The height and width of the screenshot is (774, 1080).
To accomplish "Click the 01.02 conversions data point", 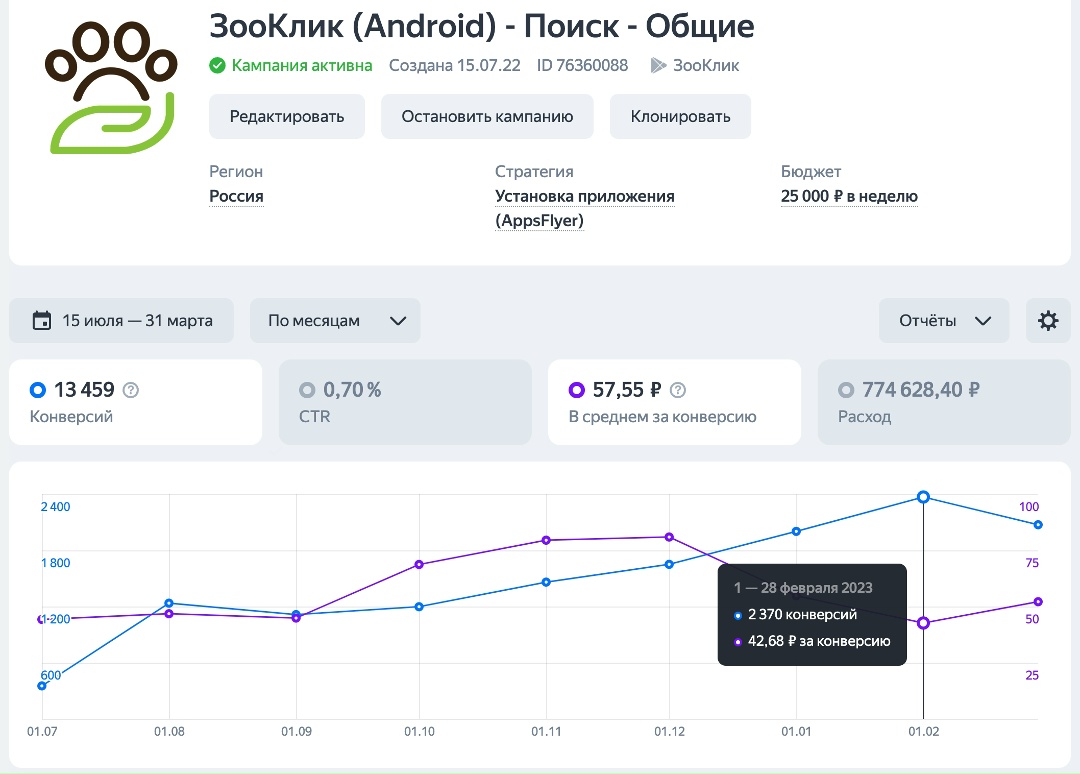I will click(x=923, y=497).
